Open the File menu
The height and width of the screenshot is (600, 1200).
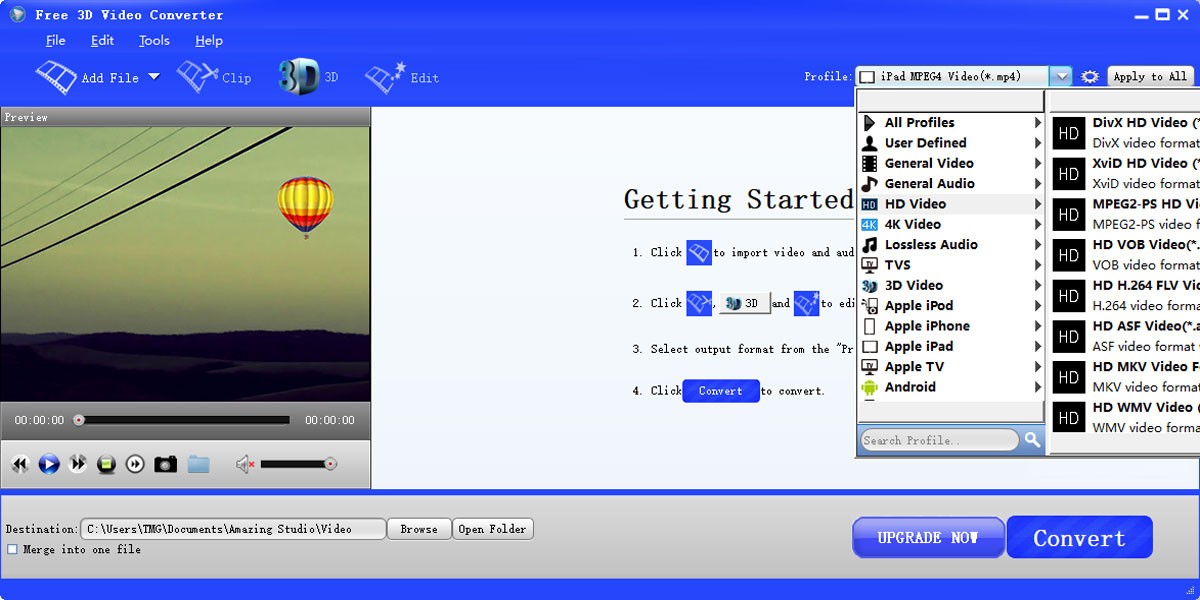pos(55,40)
